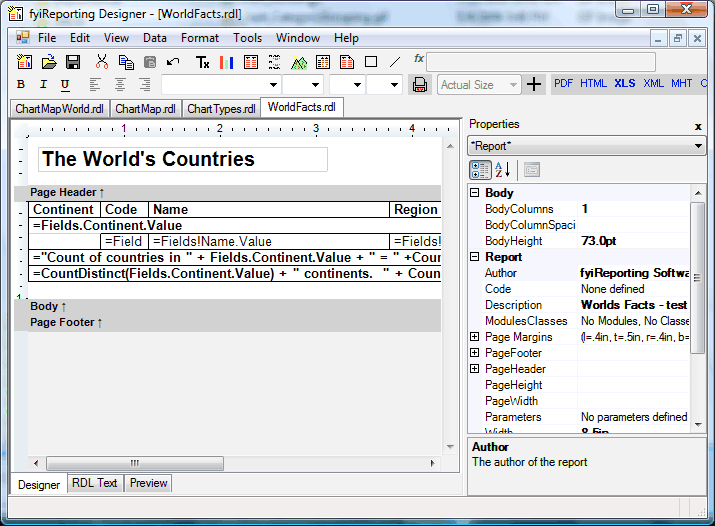Viewport: 715px width, 526px height.
Task: Switch to the ChartTypes.rdl tab
Action: tap(221, 109)
